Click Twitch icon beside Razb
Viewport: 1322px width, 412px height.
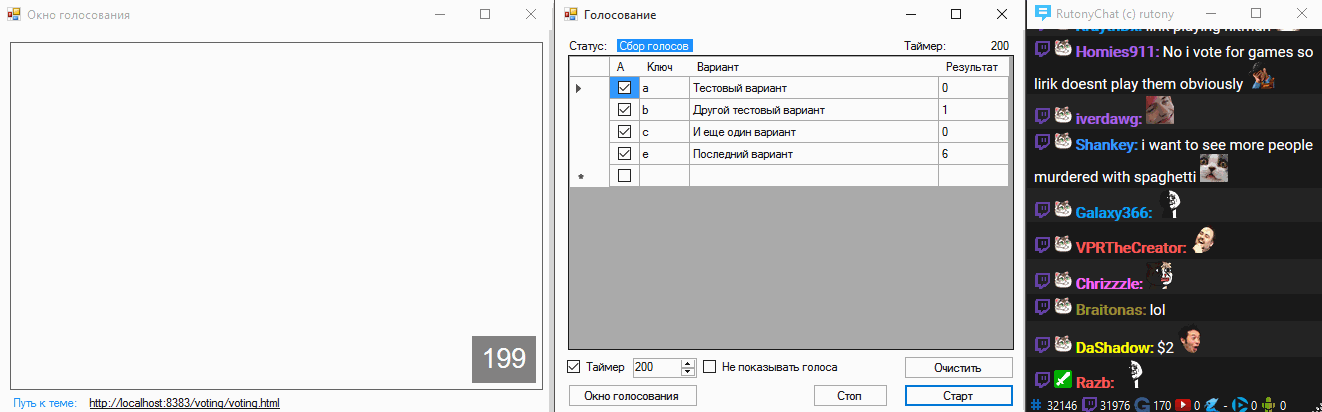click(1043, 380)
